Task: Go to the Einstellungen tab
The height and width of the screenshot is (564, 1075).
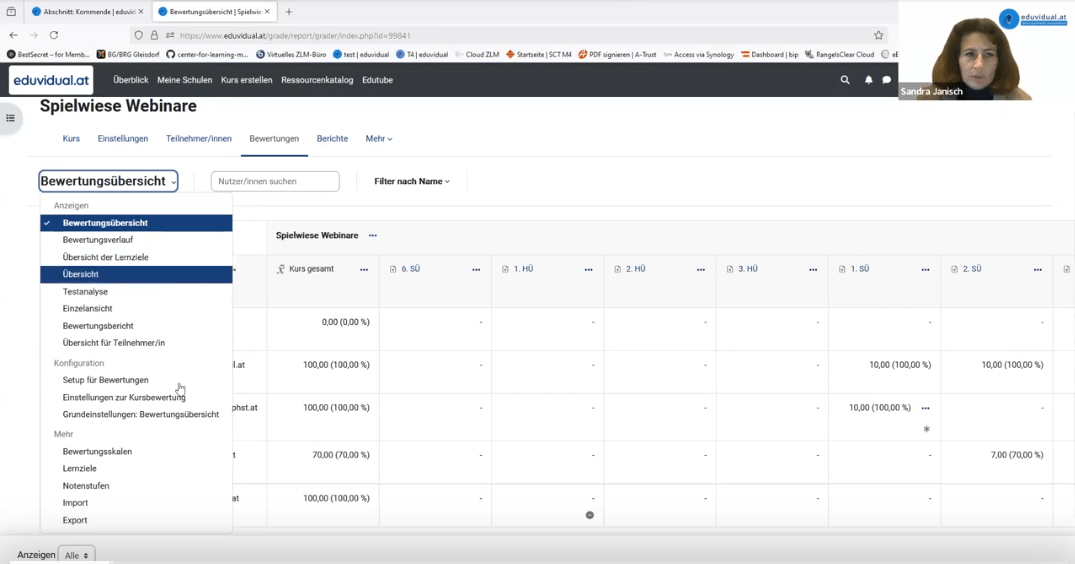Action: (123, 139)
